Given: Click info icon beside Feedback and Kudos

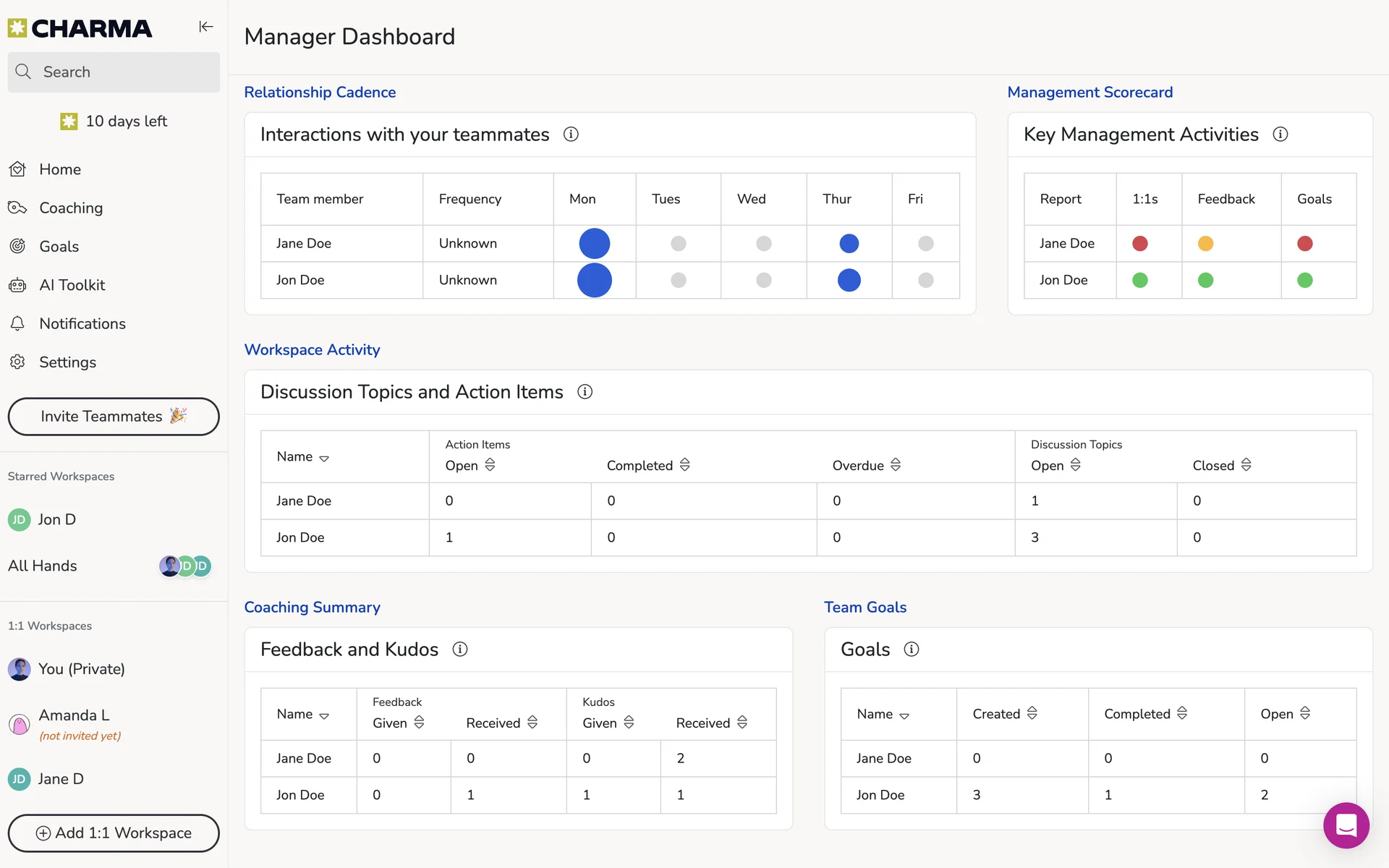Looking at the screenshot, I should pos(460,650).
